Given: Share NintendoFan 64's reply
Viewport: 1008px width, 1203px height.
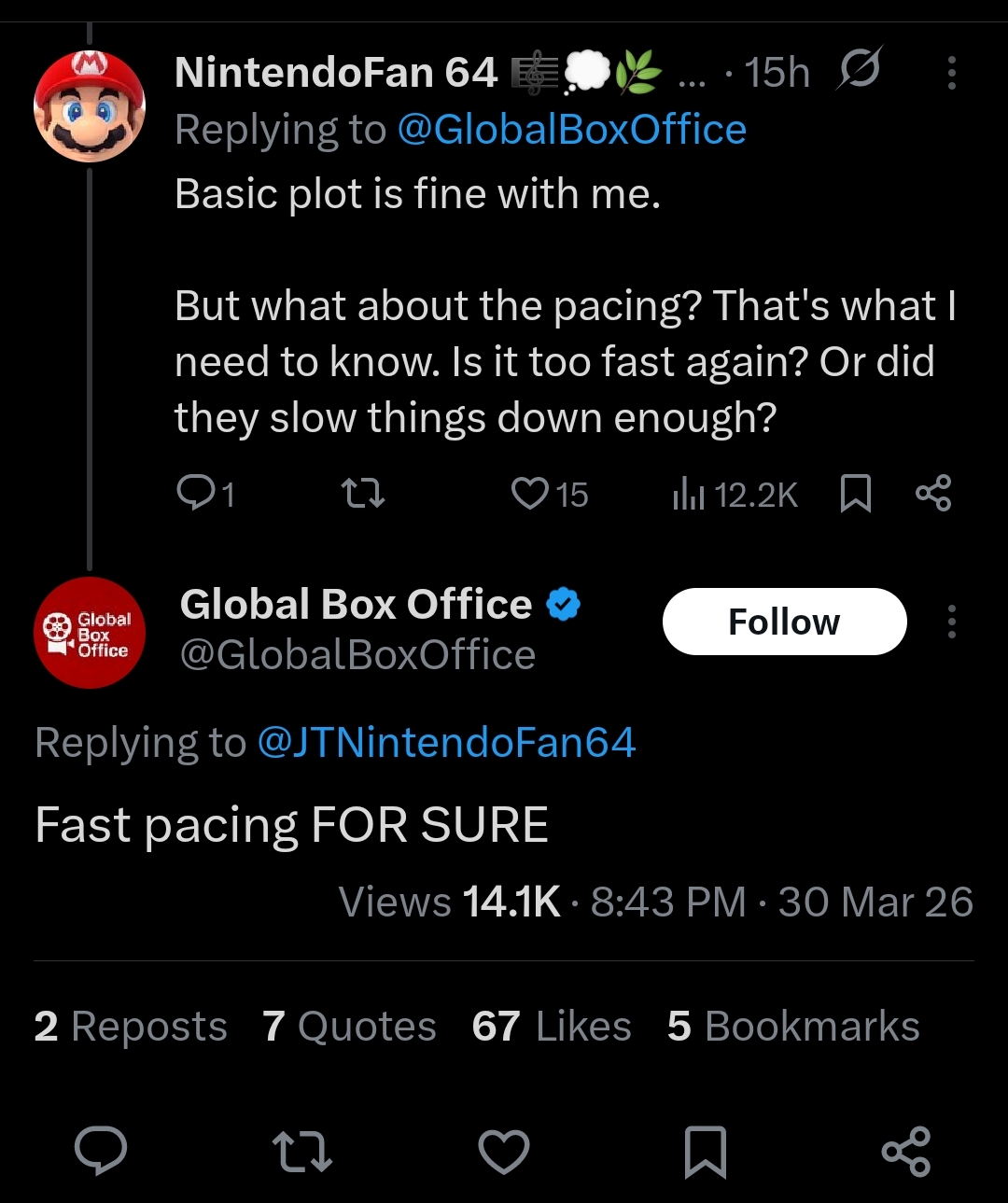Looking at the screenshot, I should [933, 493].
